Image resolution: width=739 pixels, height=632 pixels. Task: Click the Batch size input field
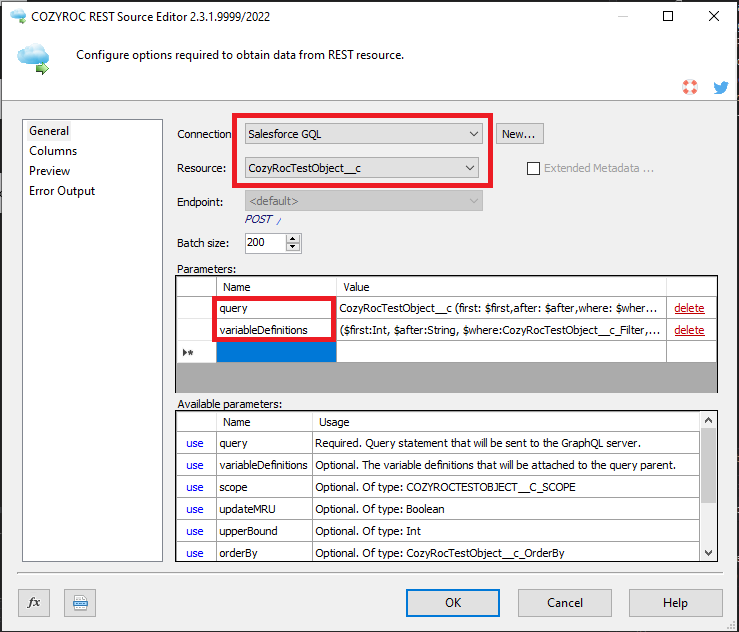(264, 243)
